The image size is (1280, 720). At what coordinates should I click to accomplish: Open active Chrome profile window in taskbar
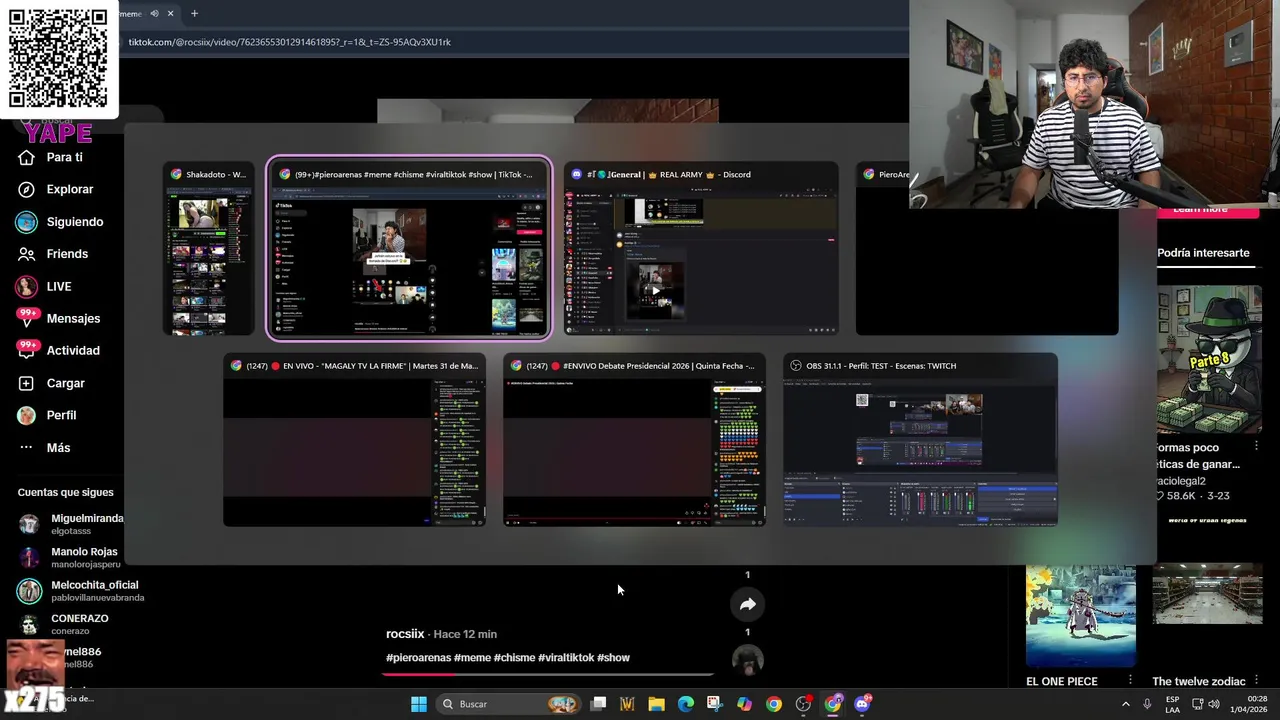point(833,704)
